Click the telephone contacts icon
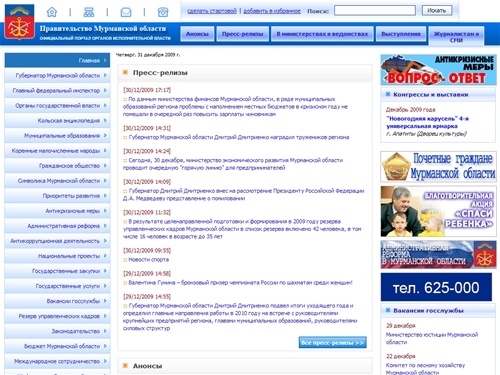 (x=163, y=12)
